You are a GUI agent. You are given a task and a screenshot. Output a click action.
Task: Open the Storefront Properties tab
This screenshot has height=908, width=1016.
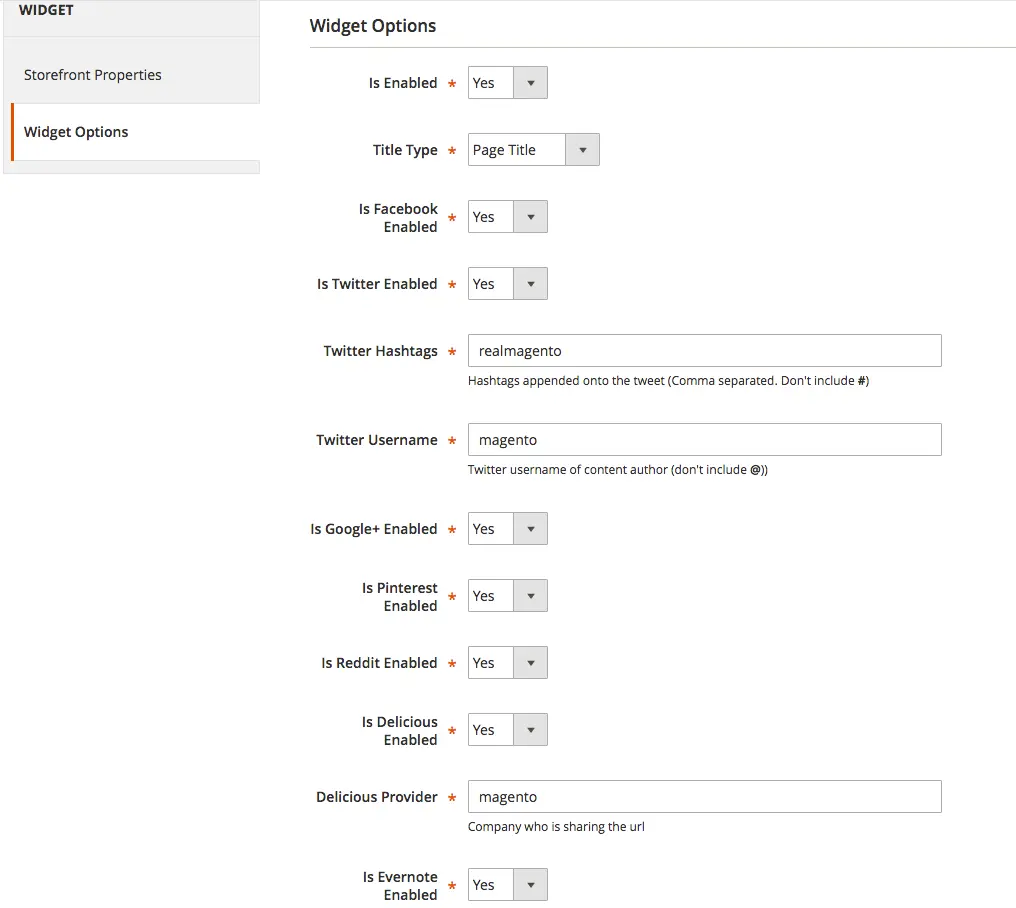135,75
